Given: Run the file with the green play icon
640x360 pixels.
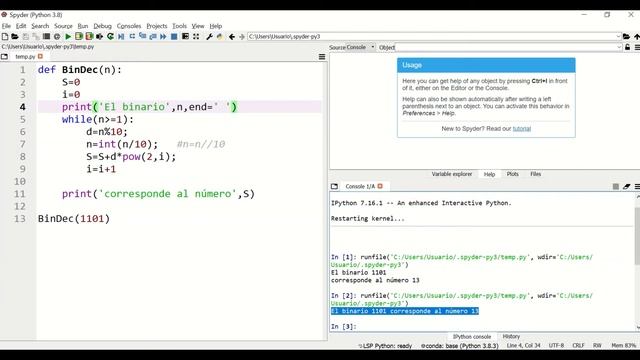Looking at the screenshot, I should click(68, 37).
